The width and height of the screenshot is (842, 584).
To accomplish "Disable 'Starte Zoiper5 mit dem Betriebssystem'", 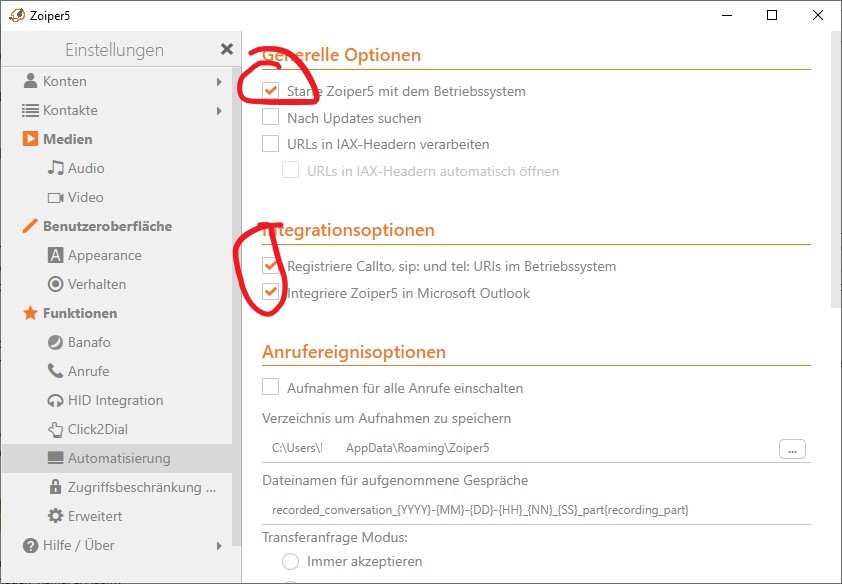I will tap(270, 89).
